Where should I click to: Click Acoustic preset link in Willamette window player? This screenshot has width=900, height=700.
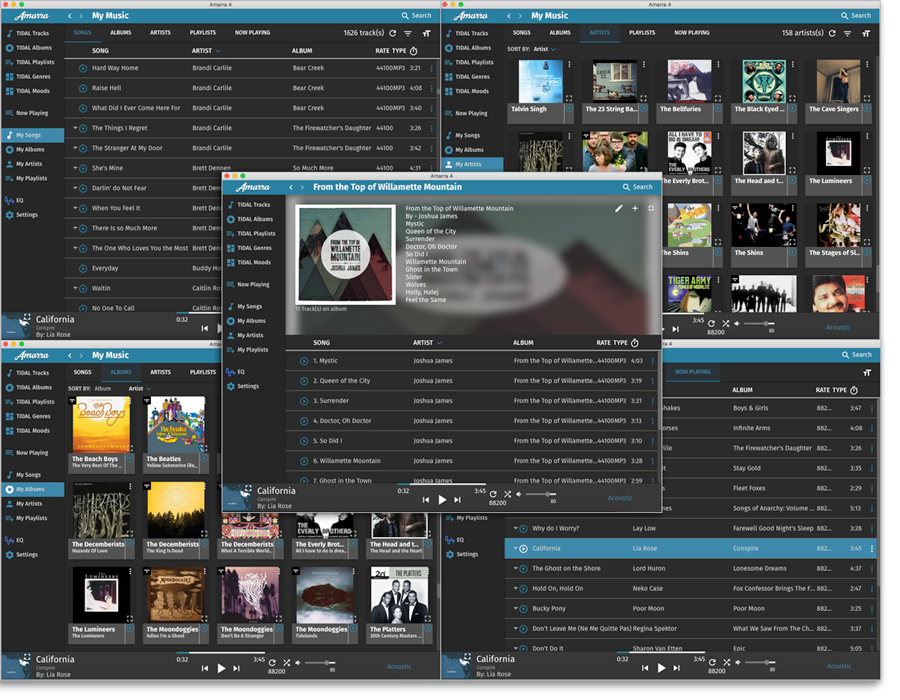(x=620, y=498)
